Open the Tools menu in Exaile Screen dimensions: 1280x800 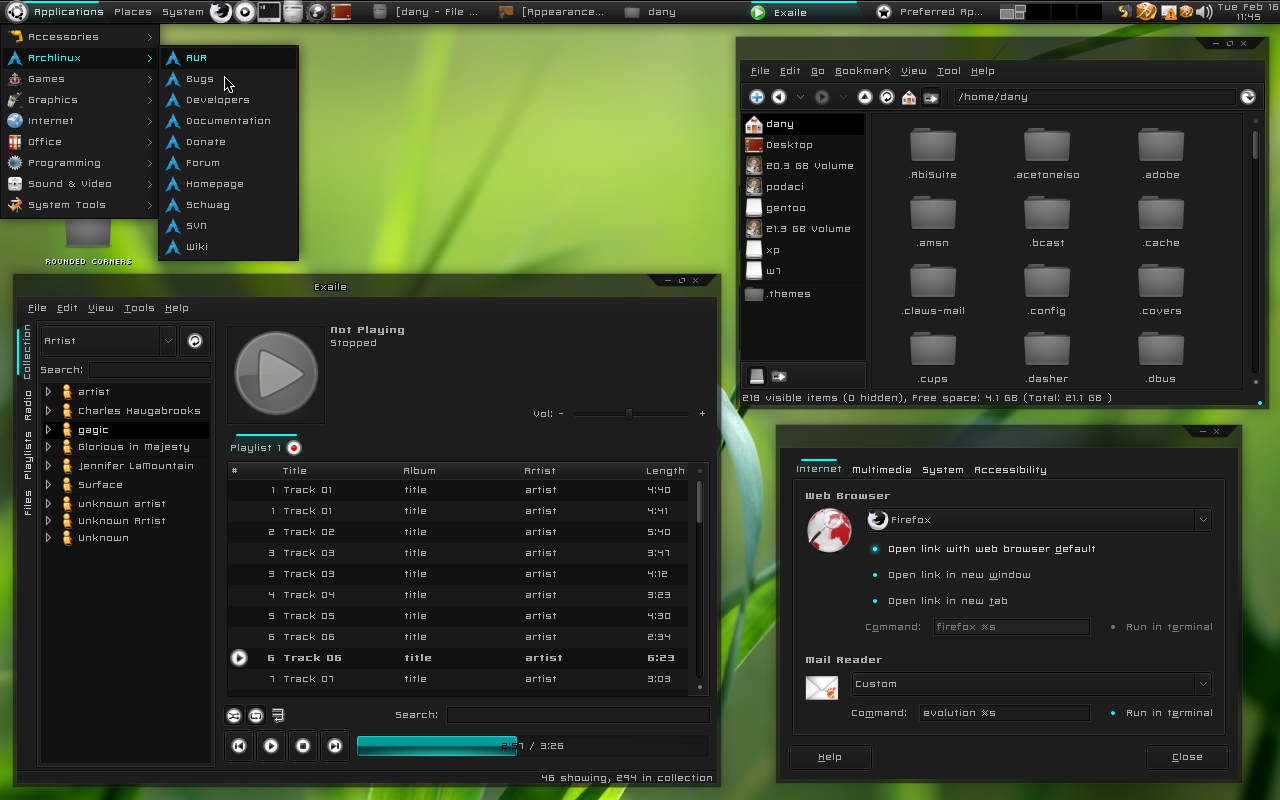[139, 308]
